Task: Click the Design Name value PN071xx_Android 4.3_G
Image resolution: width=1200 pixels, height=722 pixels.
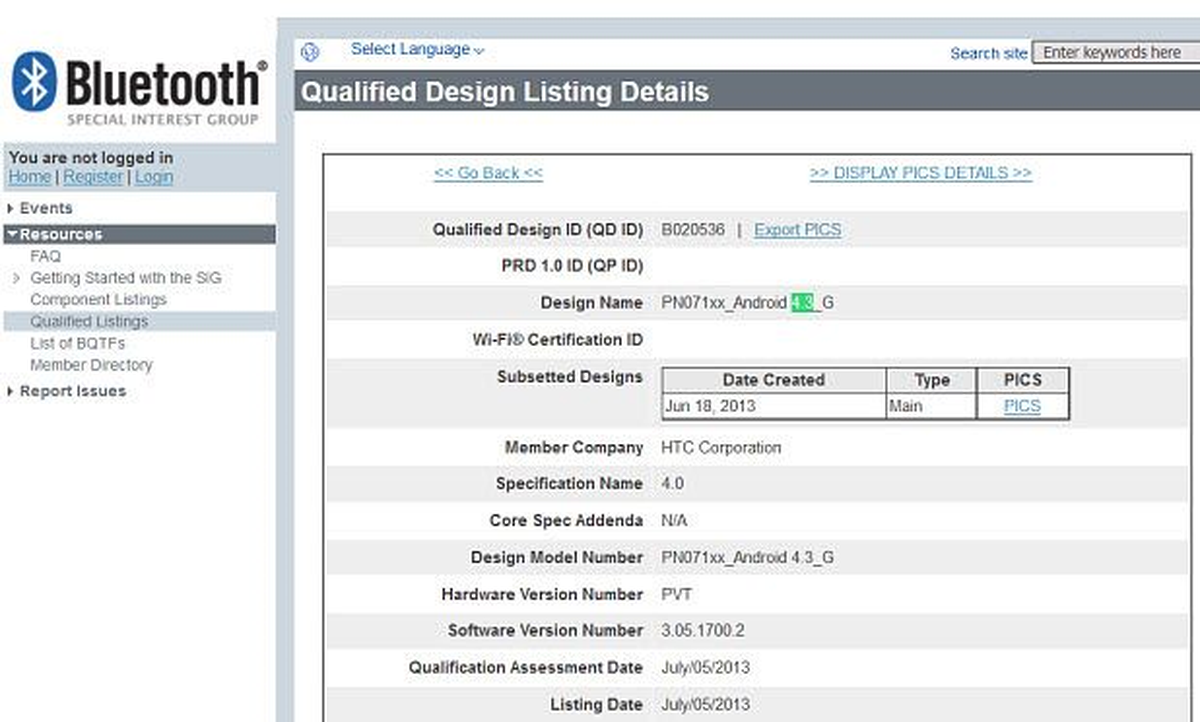Action: [748, 302]
